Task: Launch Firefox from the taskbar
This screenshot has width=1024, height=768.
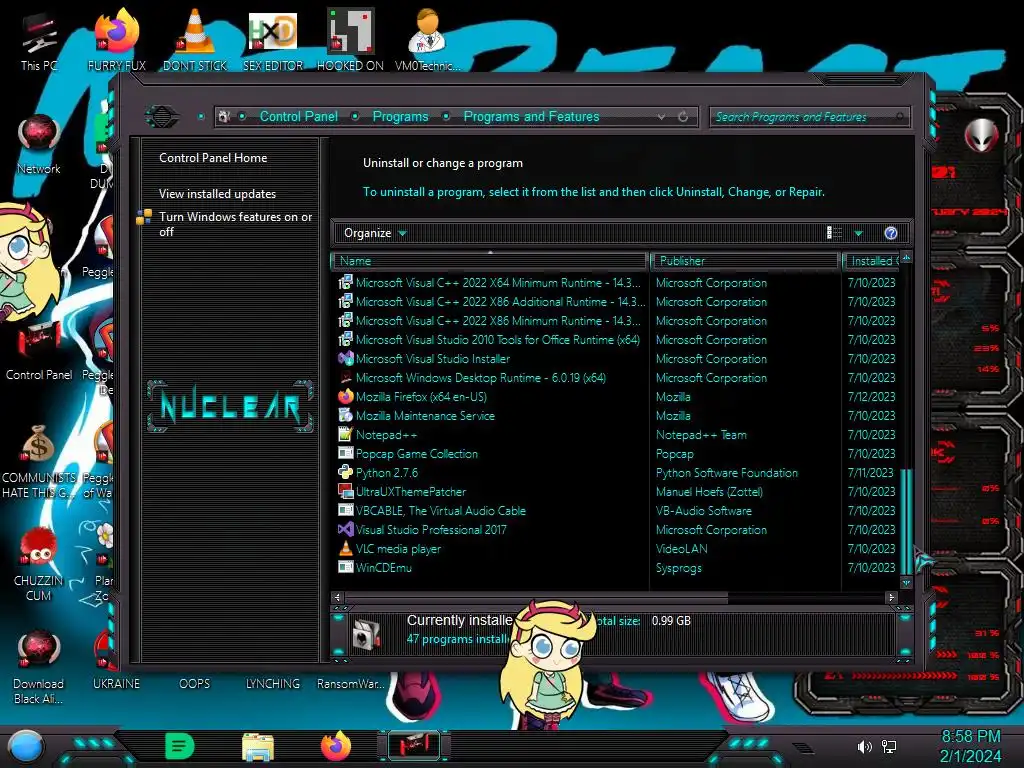Action: [x=336, y=746]
